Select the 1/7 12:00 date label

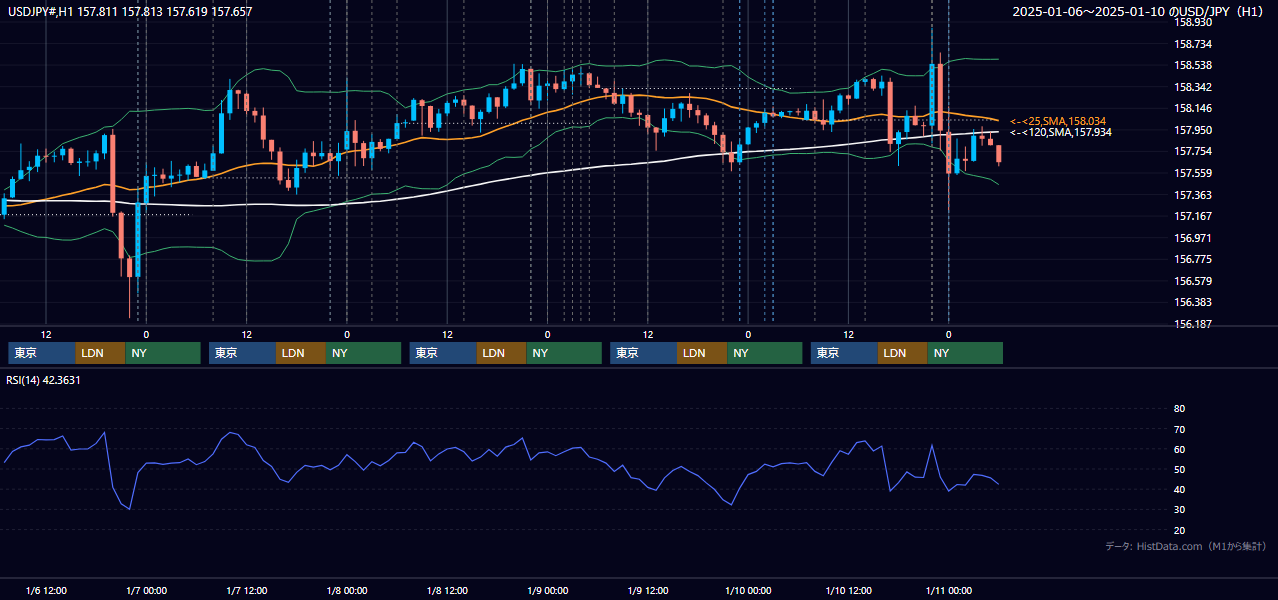click(246, 590)
